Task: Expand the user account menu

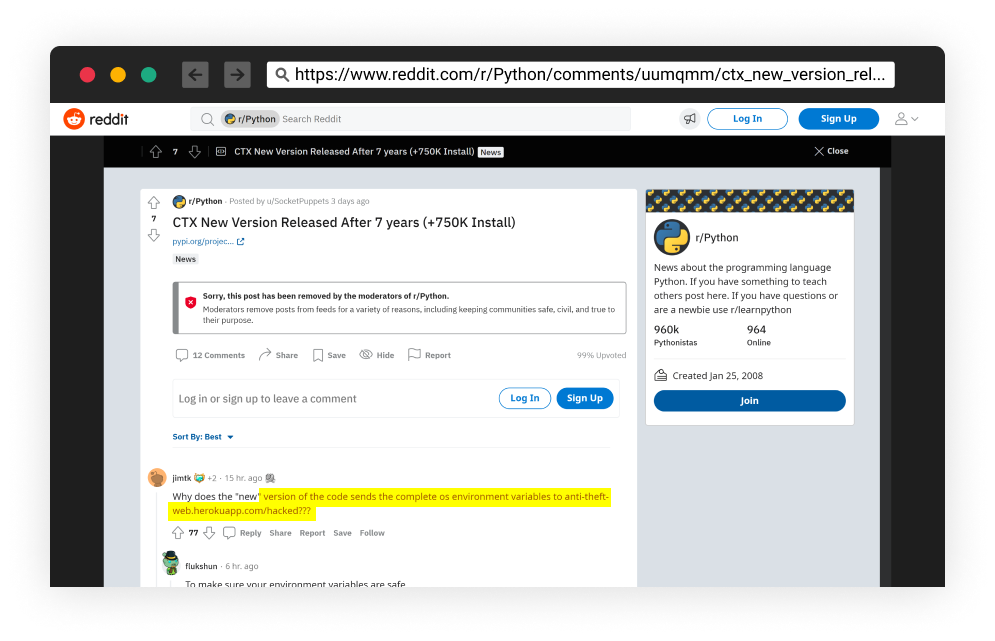Action: (906, 119)
